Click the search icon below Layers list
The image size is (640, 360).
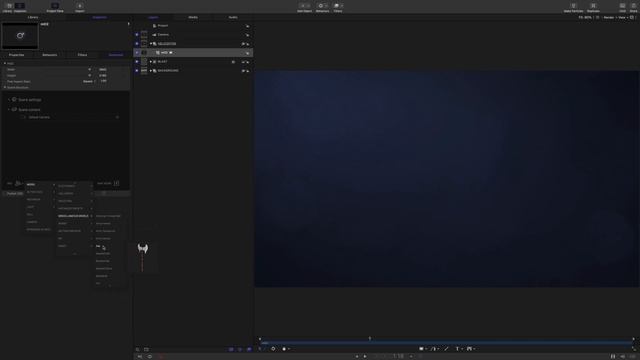(x=138, y=349)
